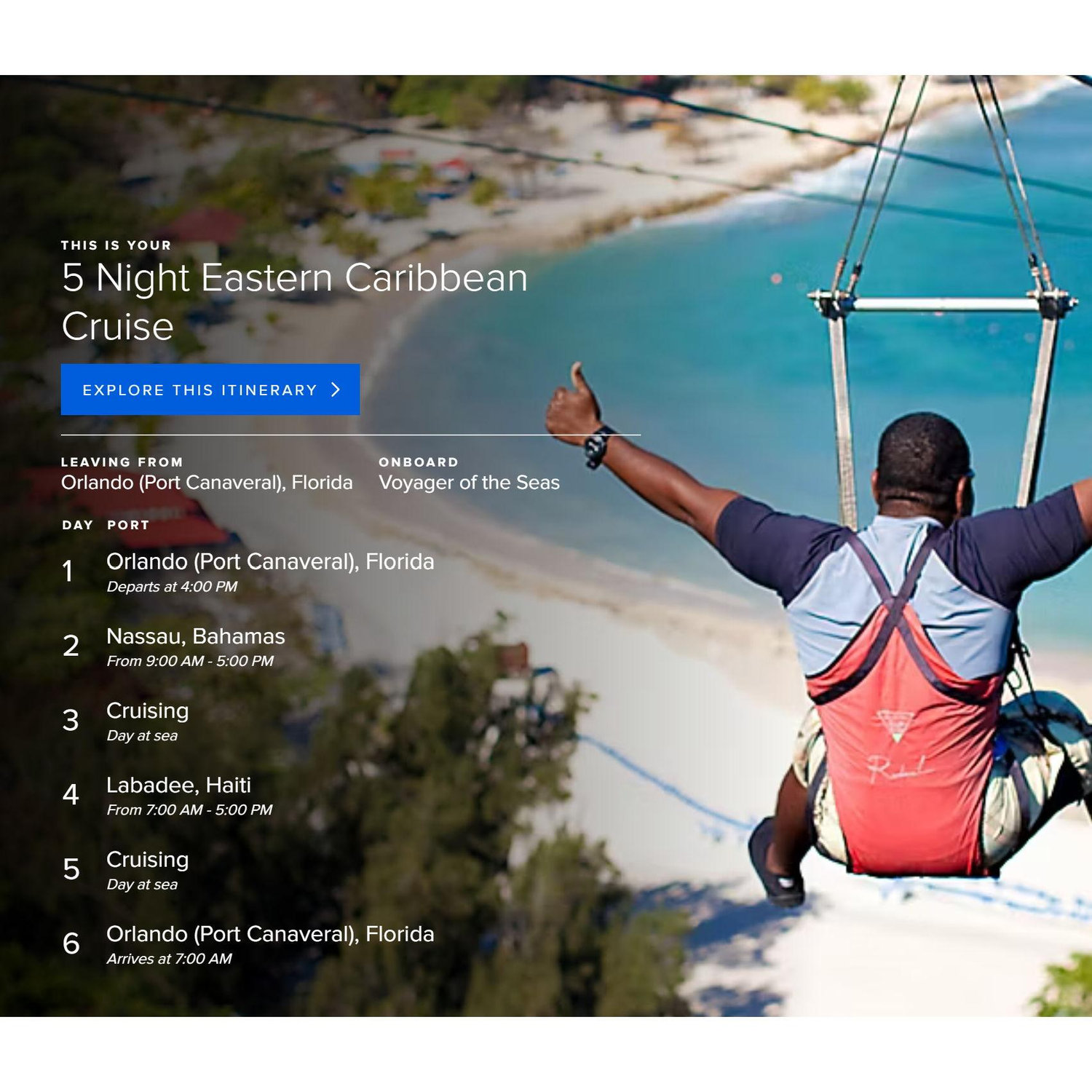Screen dimensions: 1092x1092
Task: Click day number 6
Action: 71,943
